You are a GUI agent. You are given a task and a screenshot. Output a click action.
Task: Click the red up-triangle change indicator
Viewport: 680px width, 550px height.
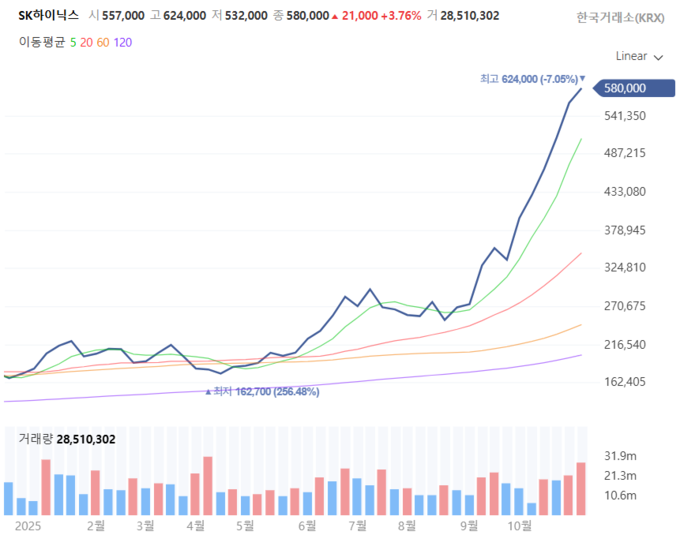[335, 17]
